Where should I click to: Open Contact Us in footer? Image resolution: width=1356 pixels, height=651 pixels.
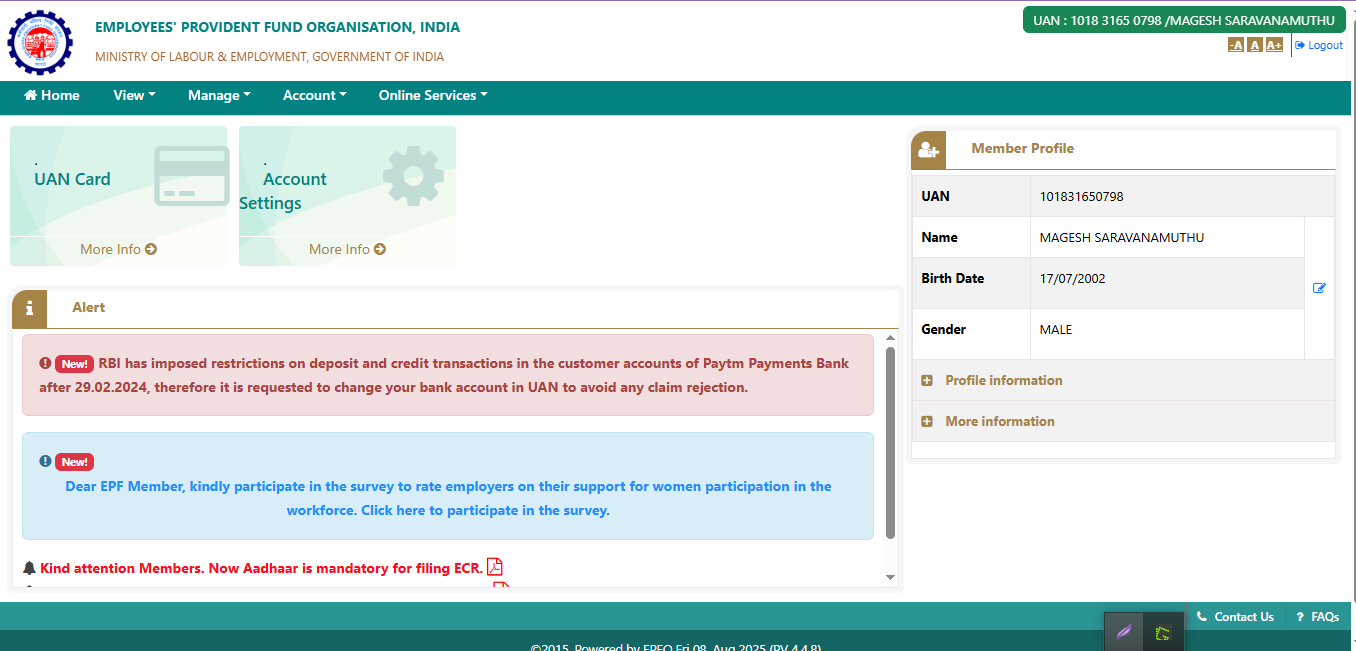pyautogui.click(x=1235, y=617)
